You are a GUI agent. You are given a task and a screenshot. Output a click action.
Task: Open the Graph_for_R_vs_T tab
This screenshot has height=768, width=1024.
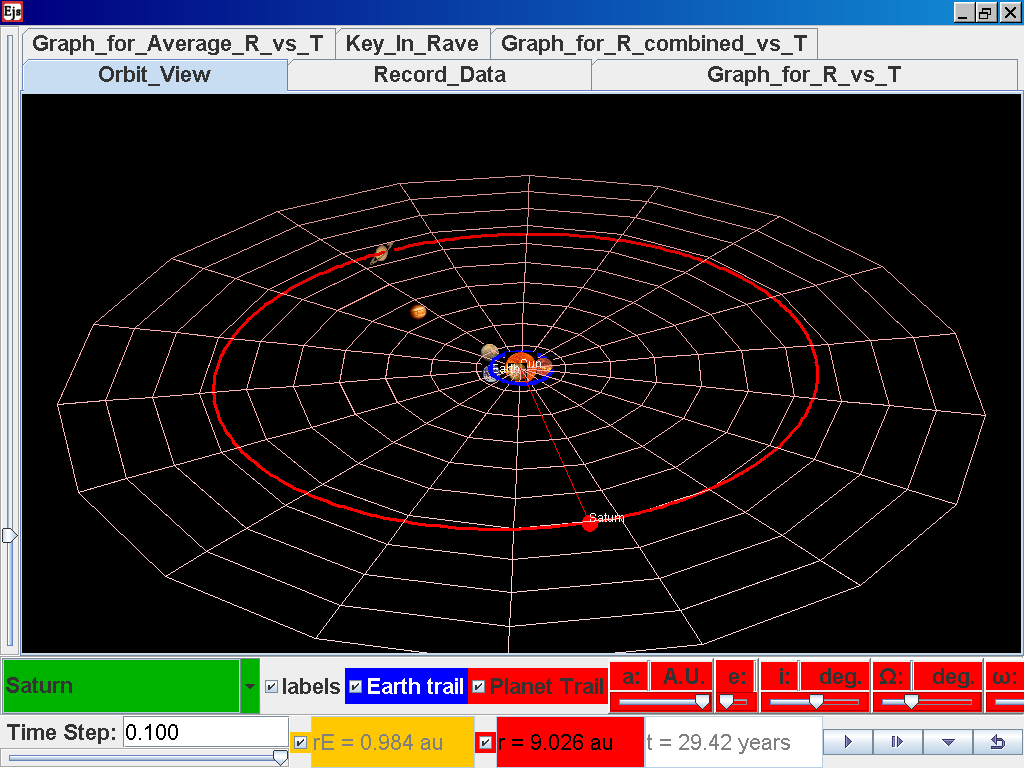click(803, 75)
